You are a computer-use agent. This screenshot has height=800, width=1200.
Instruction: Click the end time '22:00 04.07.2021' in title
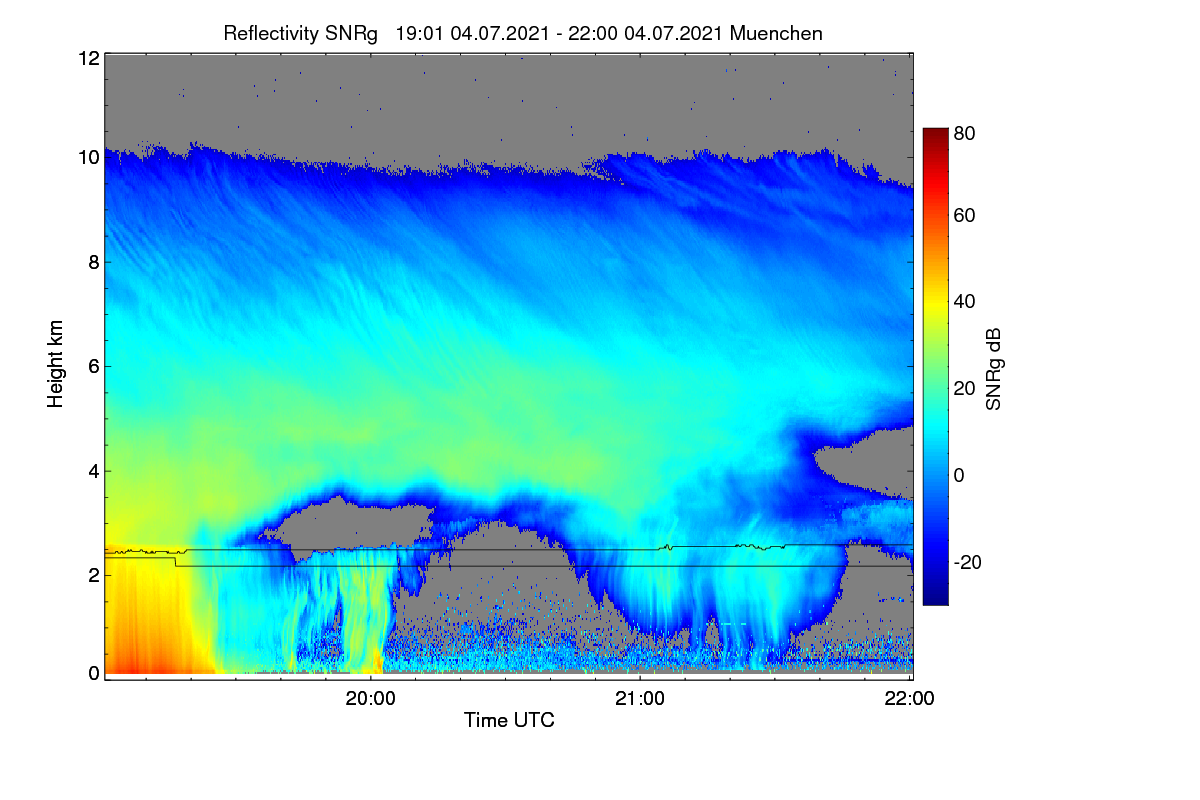click(646, 33)
